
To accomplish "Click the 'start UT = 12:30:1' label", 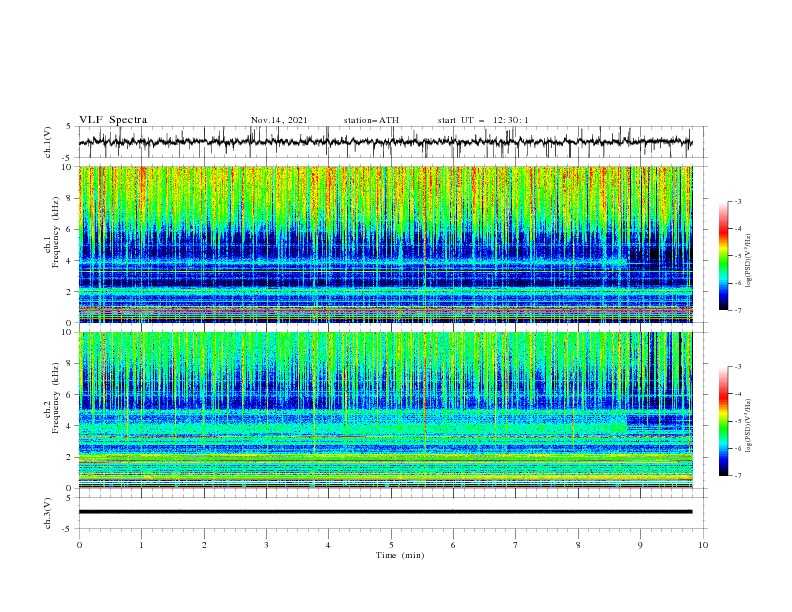I will 483,120.
